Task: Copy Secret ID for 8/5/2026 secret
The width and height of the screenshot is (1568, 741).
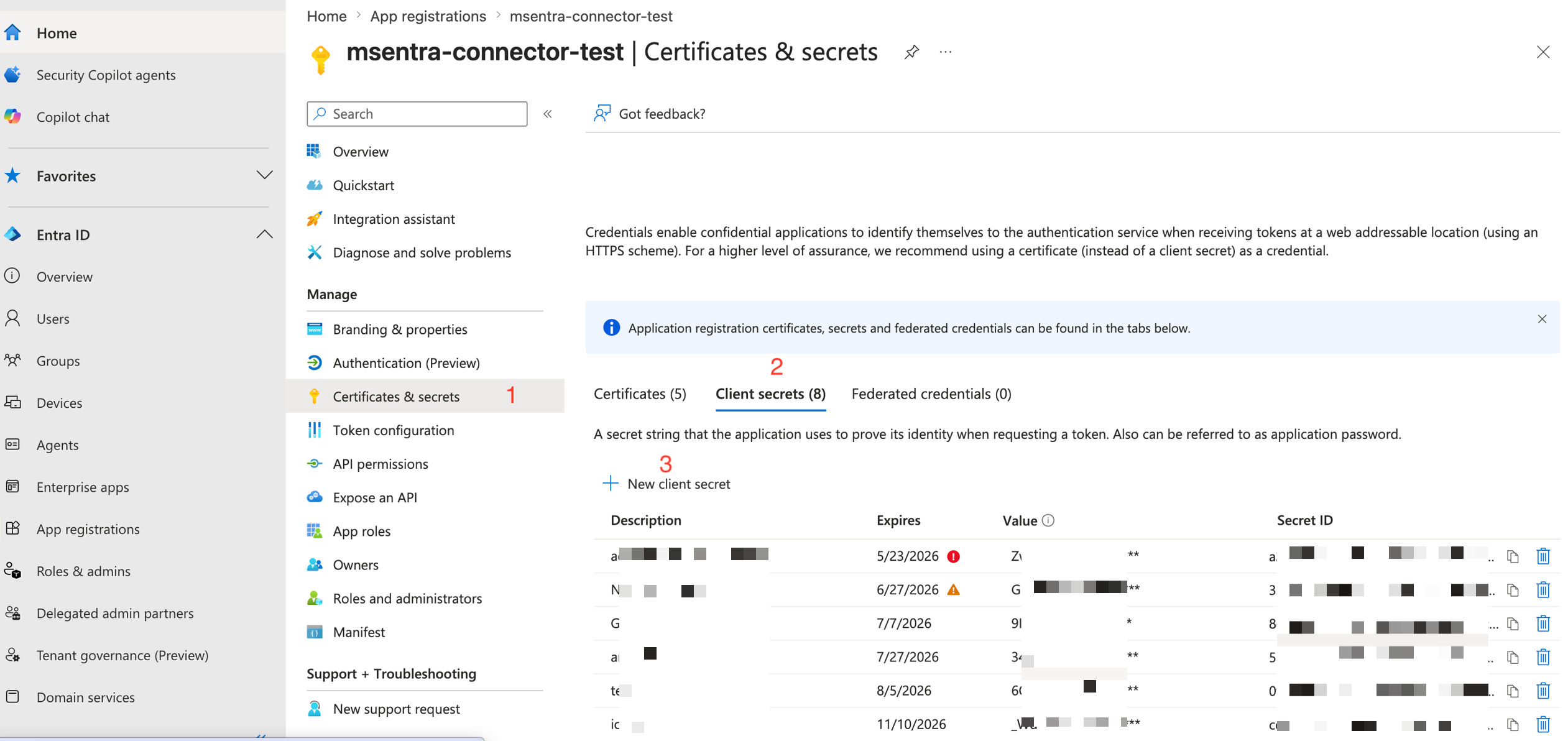Action: click(x=1513, y=691)
